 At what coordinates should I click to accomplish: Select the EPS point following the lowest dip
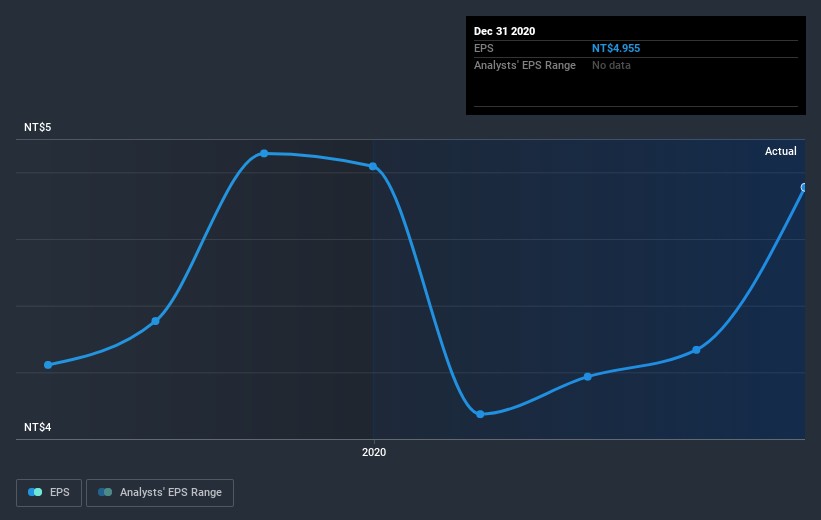coord(587,377)
